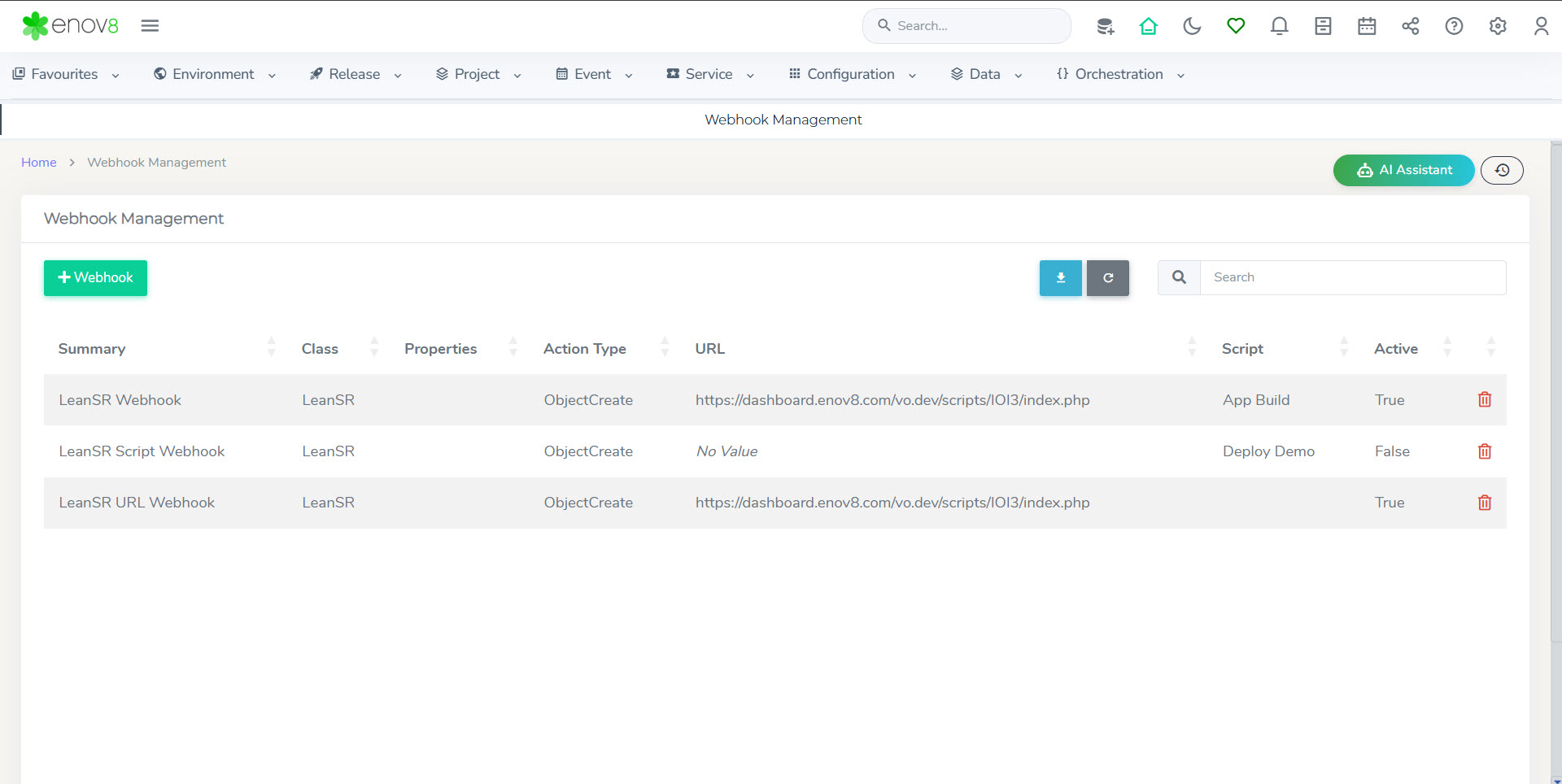This screenshot has height=784, width=1562.
Task: Open the Release menu
Action: click(356, 74)
